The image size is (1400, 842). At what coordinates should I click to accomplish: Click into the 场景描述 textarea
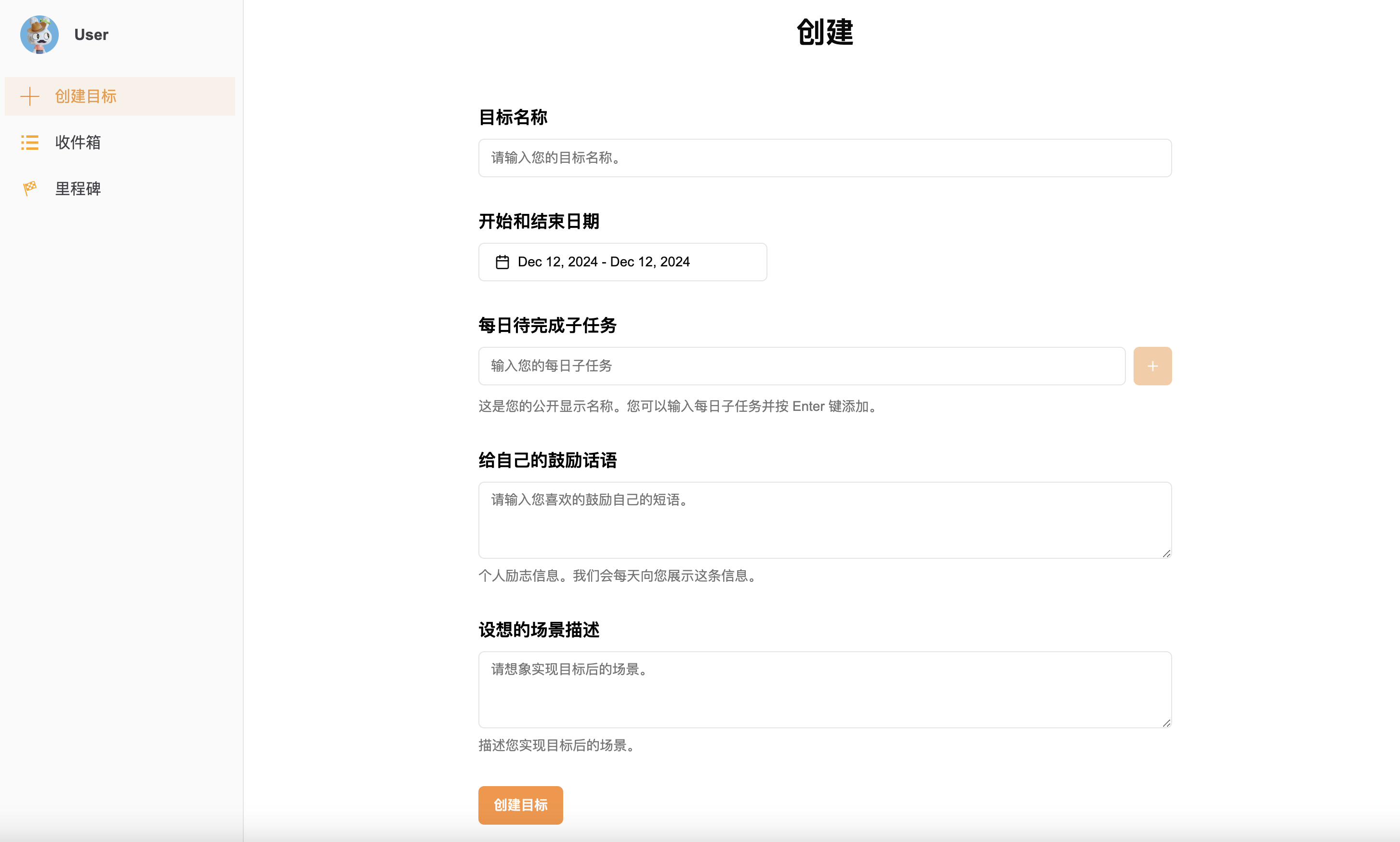pyautogui.click(x=825, y=689)
